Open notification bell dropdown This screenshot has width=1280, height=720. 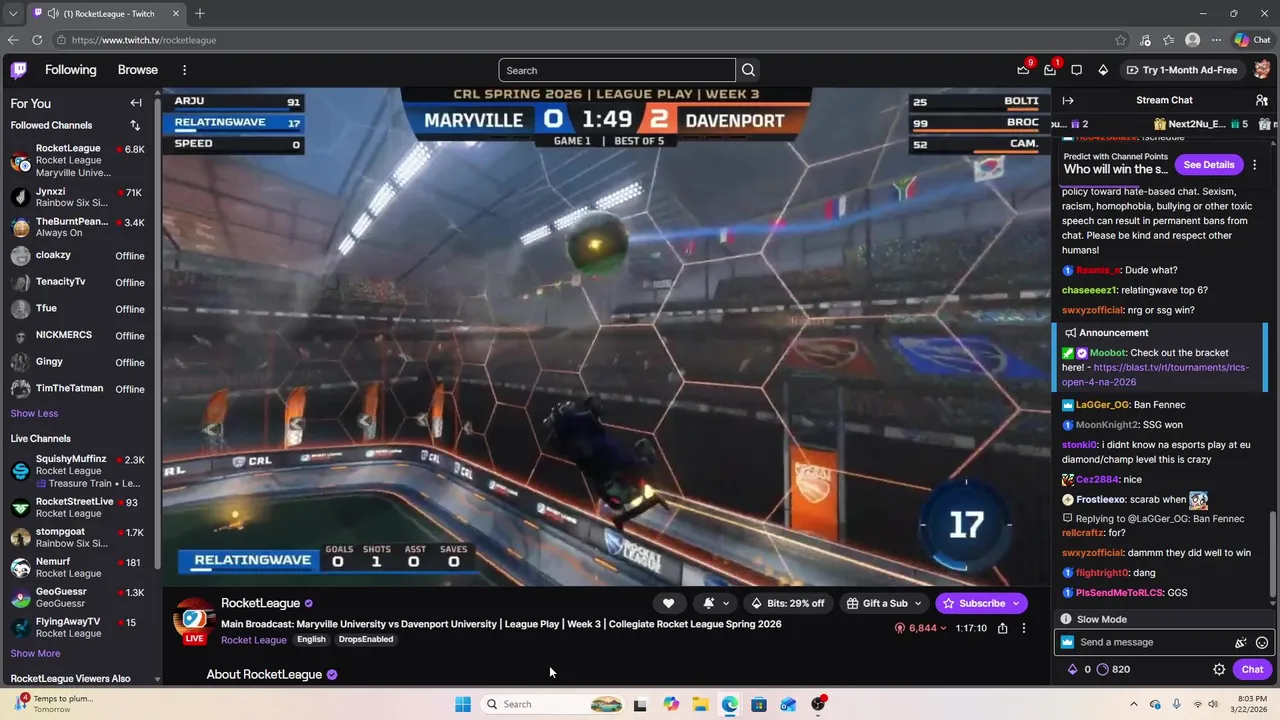pyautogui.click(x=716, y=603)
